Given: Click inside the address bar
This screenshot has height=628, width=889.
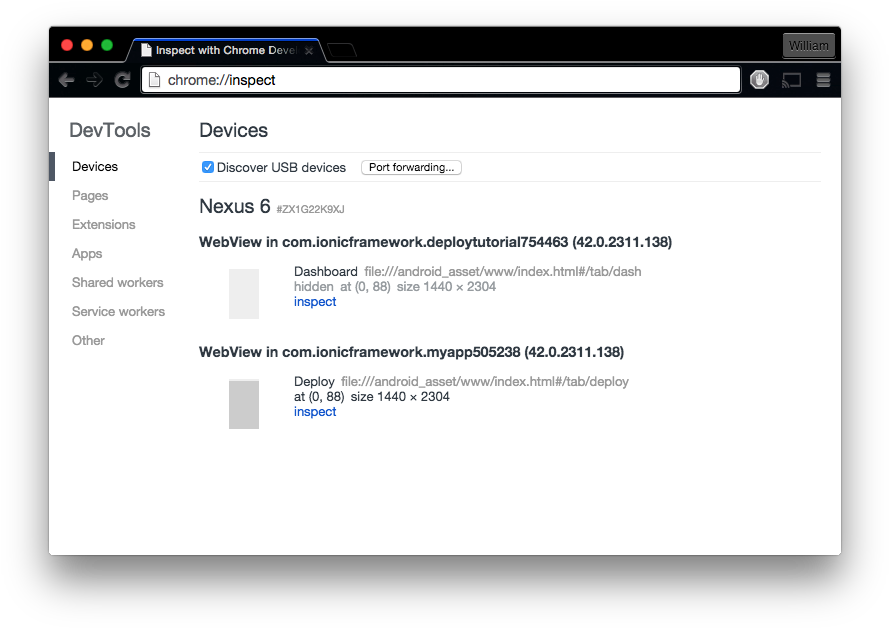Looking at the screenshot, I should pos(440,79).
